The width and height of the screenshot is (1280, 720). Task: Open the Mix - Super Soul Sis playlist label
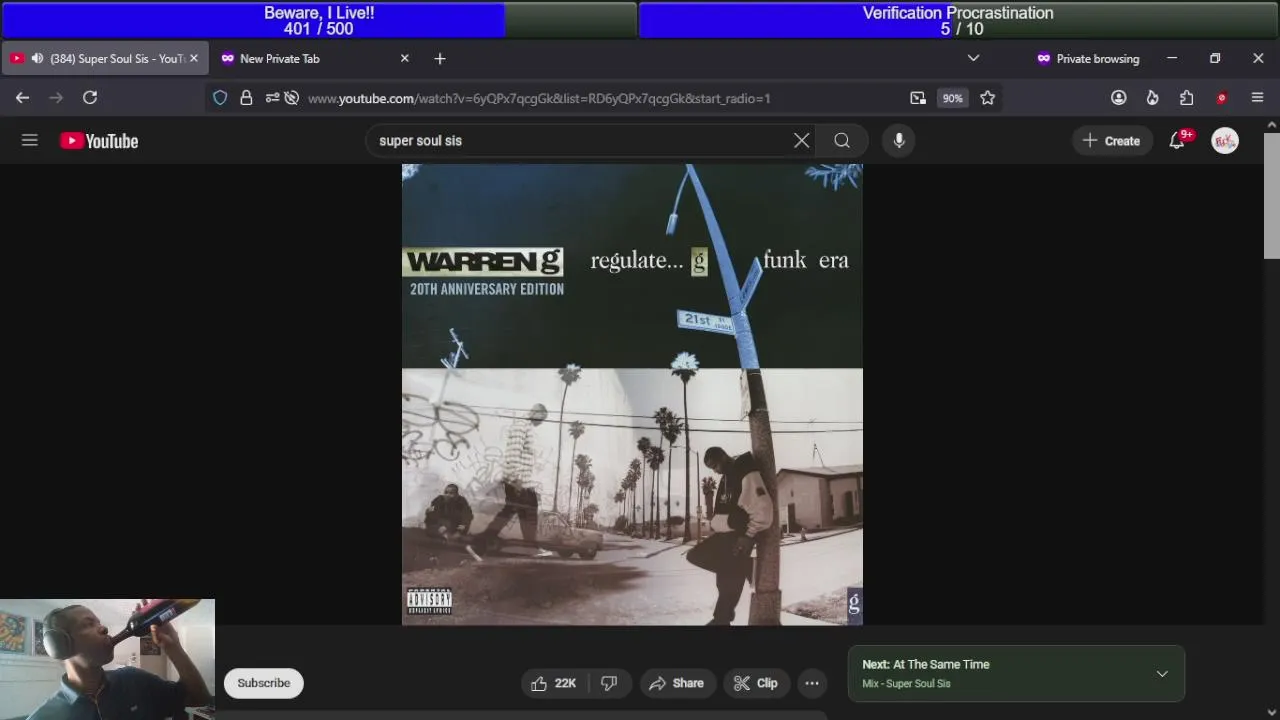tap(906, 684)
